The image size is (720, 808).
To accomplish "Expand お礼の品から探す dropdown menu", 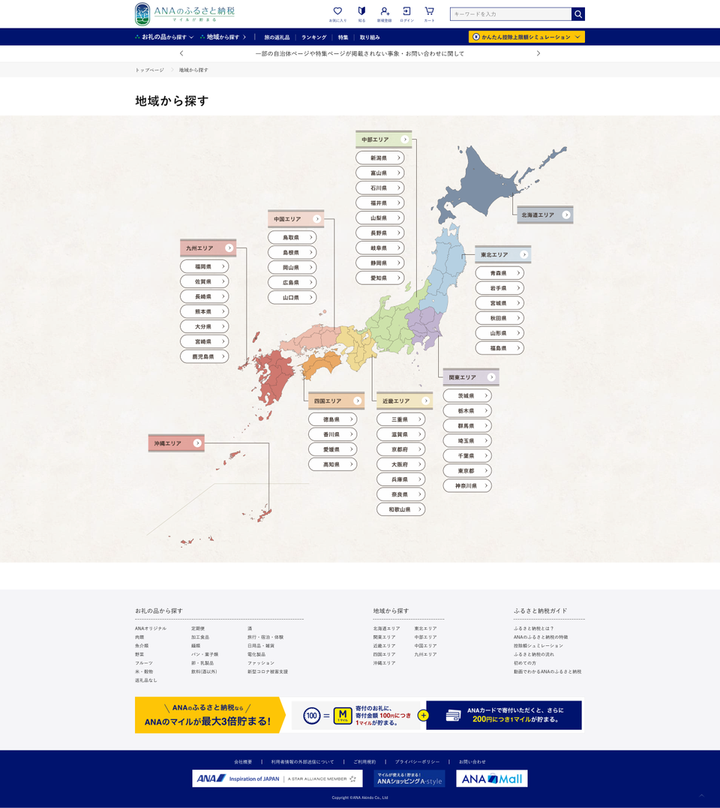I will [164, 37].
